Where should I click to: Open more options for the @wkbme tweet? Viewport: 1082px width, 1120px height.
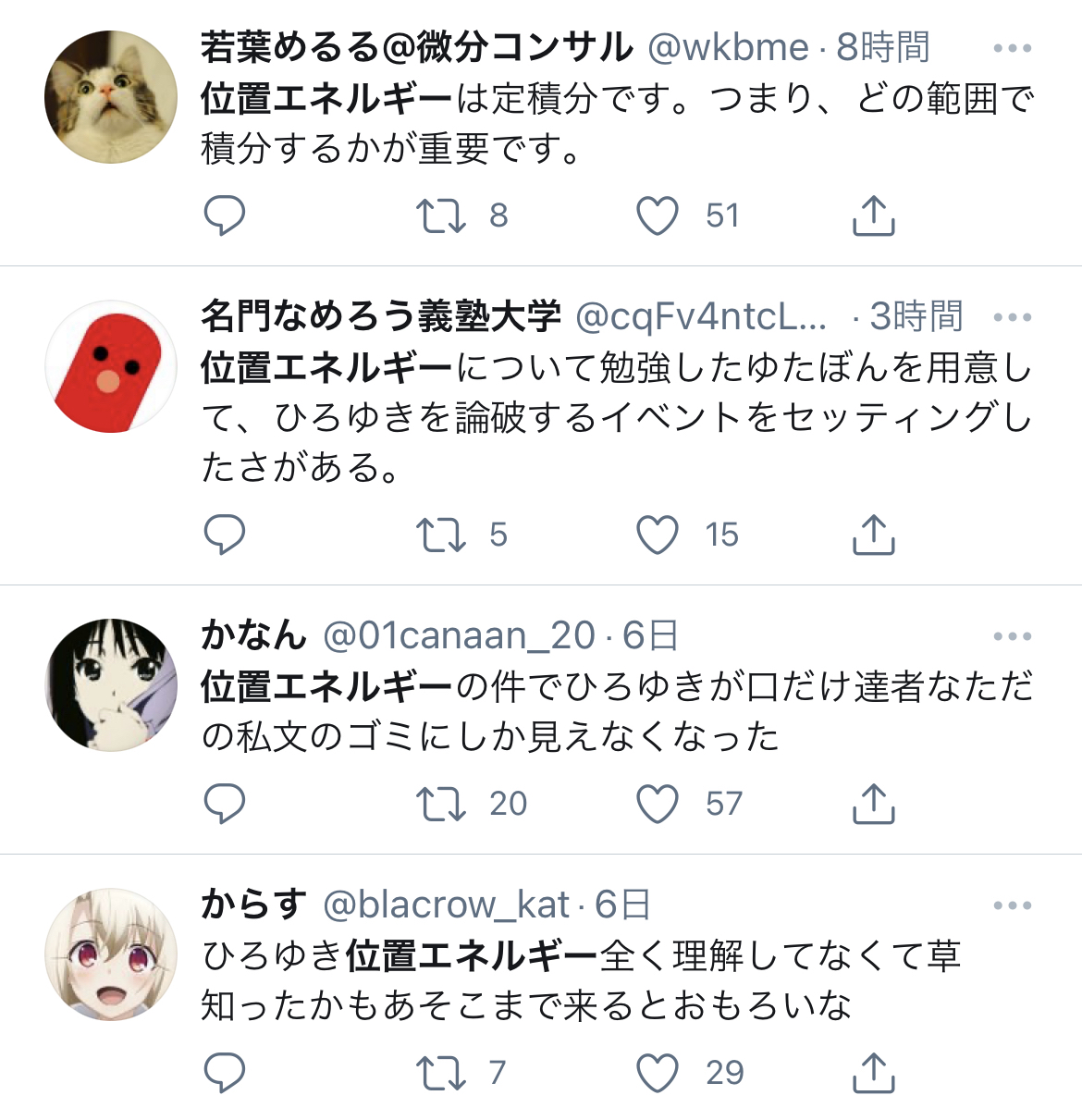pyautogui.click(x=1013, y=48)
